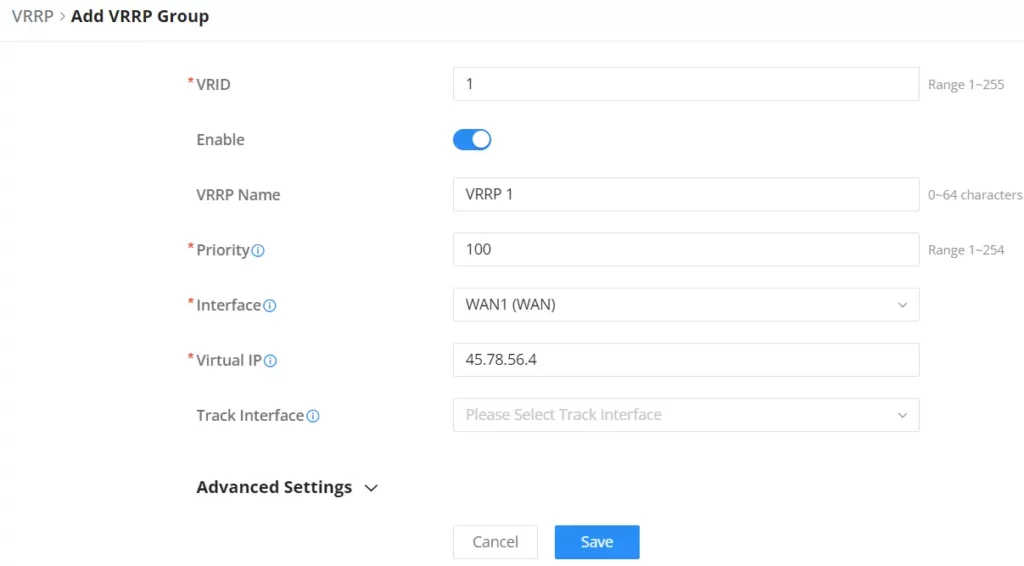Toggle the Enable switch off
Image resolution: width=1024 pixels, height=566 pixels.
[472, 140]
